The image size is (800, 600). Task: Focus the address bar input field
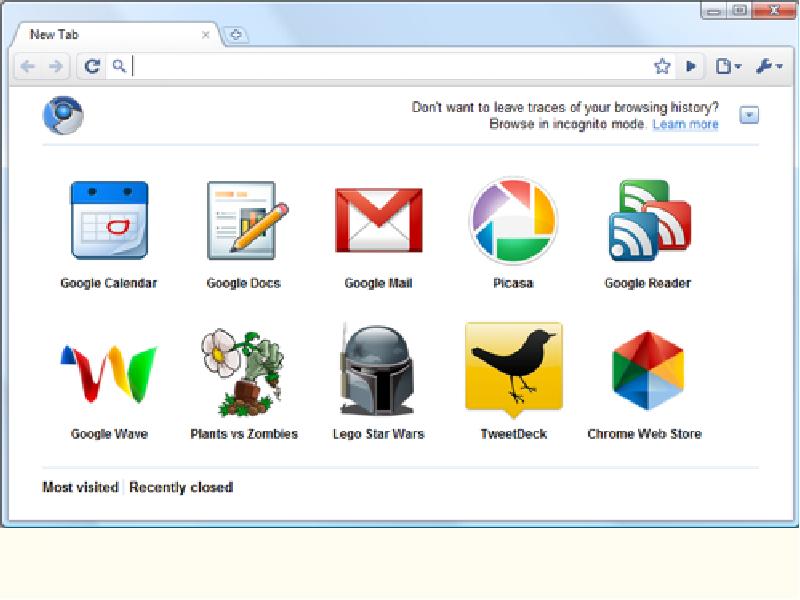coord(390,66)
